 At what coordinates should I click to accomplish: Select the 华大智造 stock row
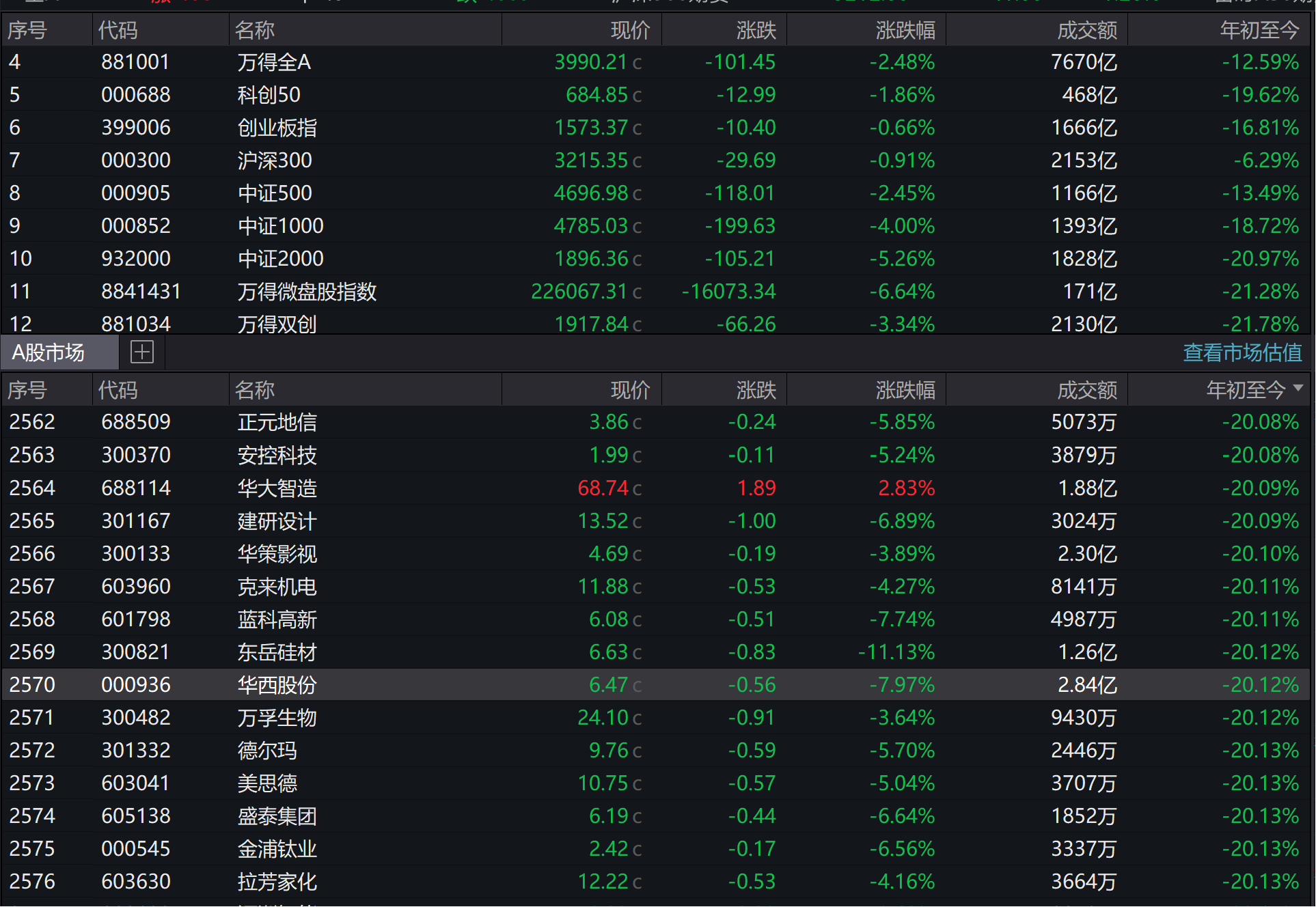tap(277, 488)
